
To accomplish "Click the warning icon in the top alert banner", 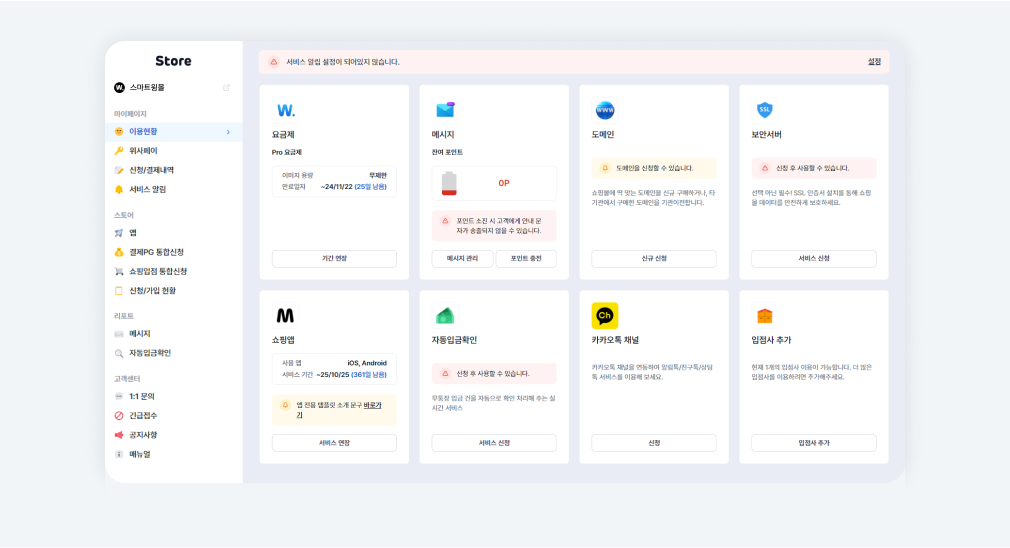I will point(274,62).
